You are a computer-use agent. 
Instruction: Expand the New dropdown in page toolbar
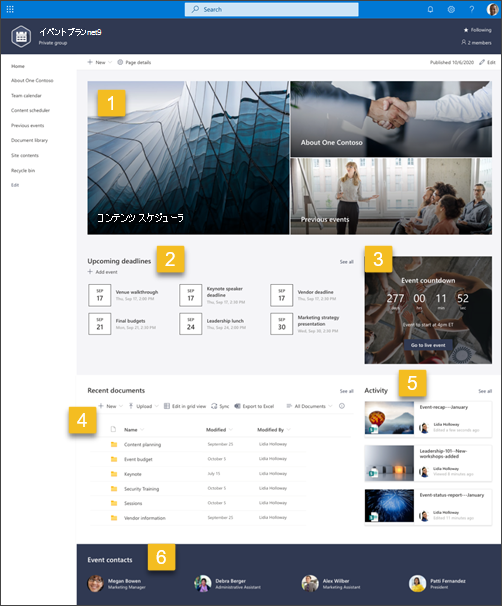(x=110, y=62)
